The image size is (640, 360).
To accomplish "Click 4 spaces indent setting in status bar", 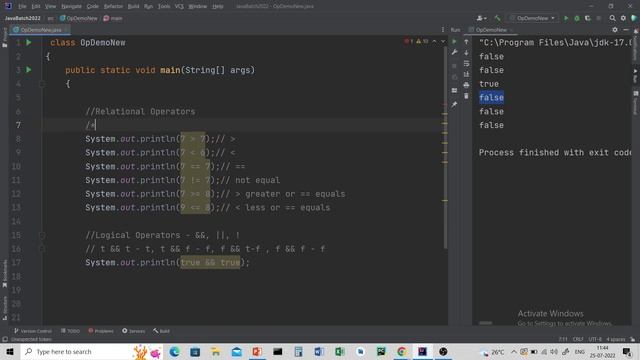I will (616, 339).
